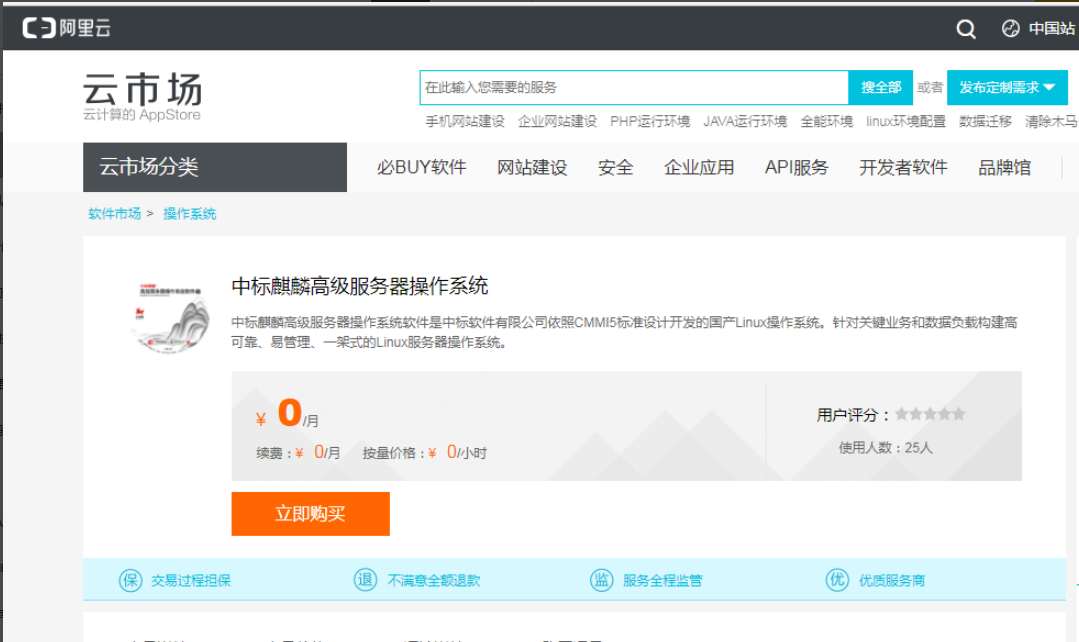
Task: Click the large 0/月 monthly price
Action: pos(287,414)
